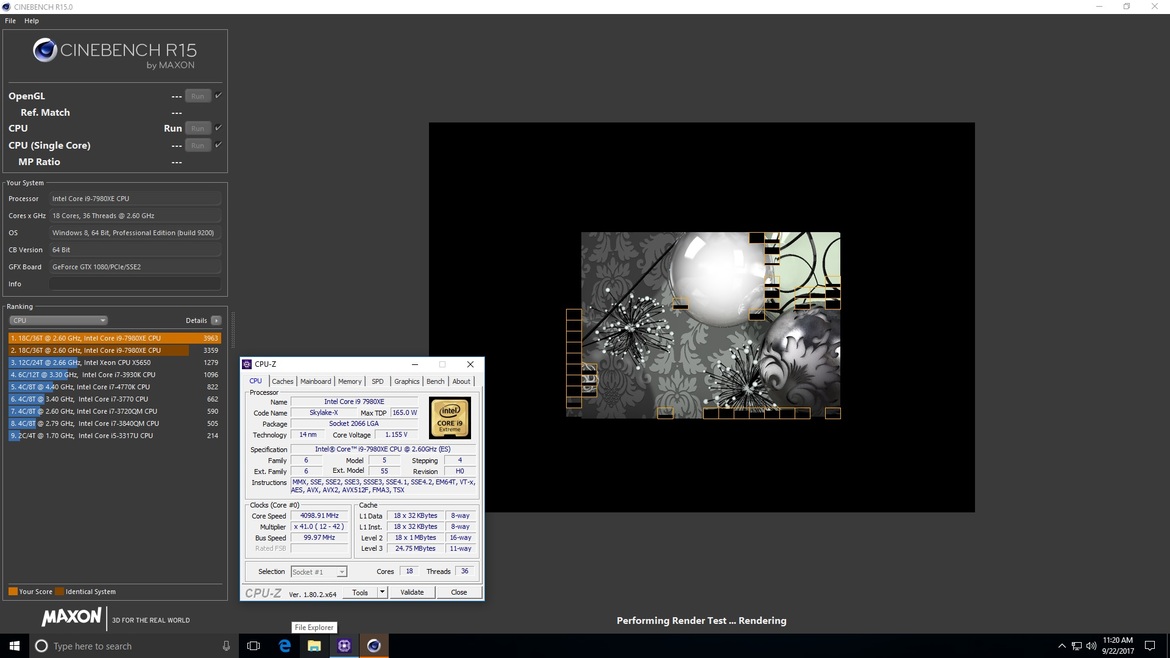Open Microsoft Edge from the taskbar

[x=284, y=646]
